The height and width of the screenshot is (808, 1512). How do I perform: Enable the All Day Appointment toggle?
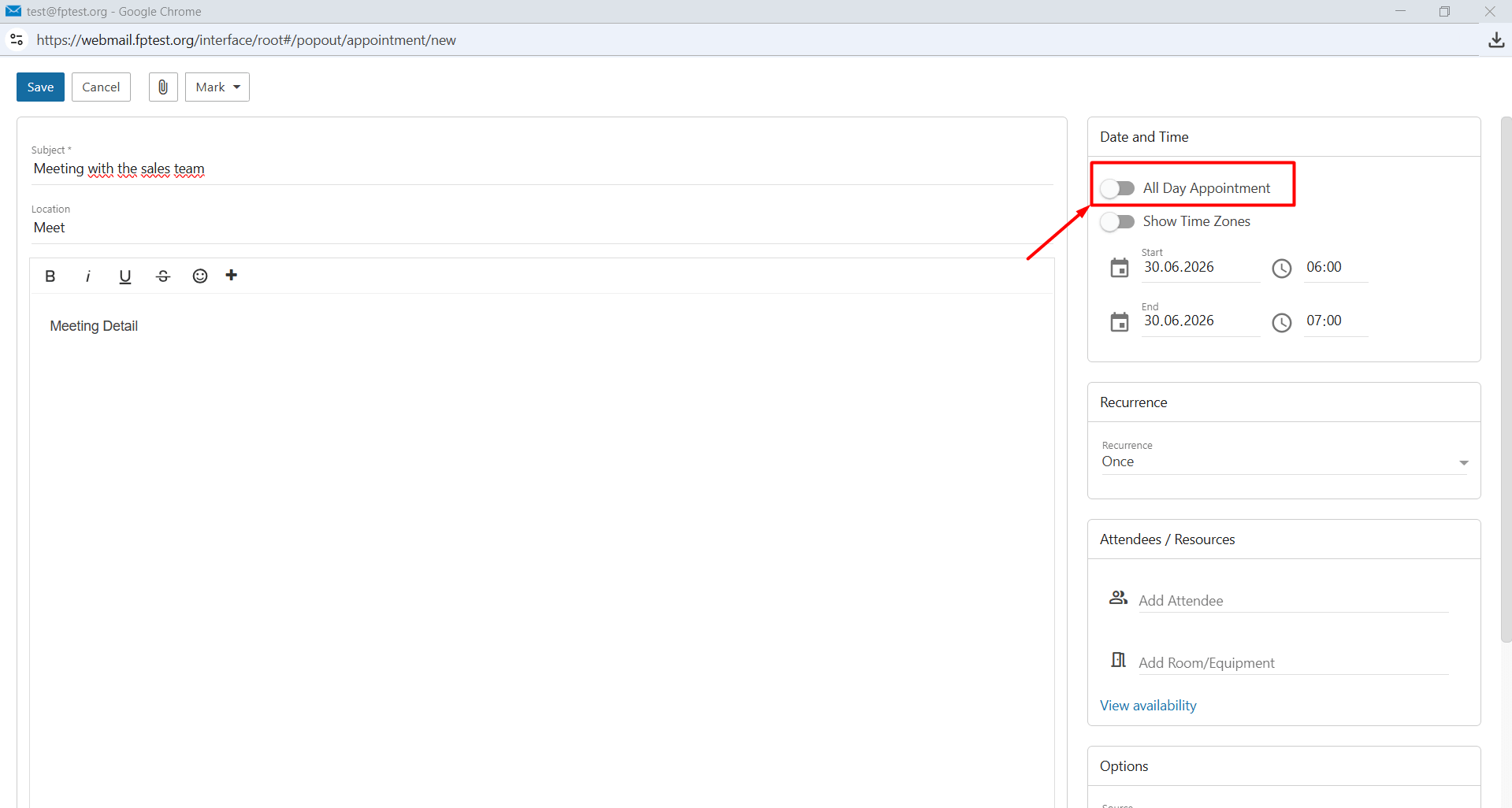coord(1117,188)
